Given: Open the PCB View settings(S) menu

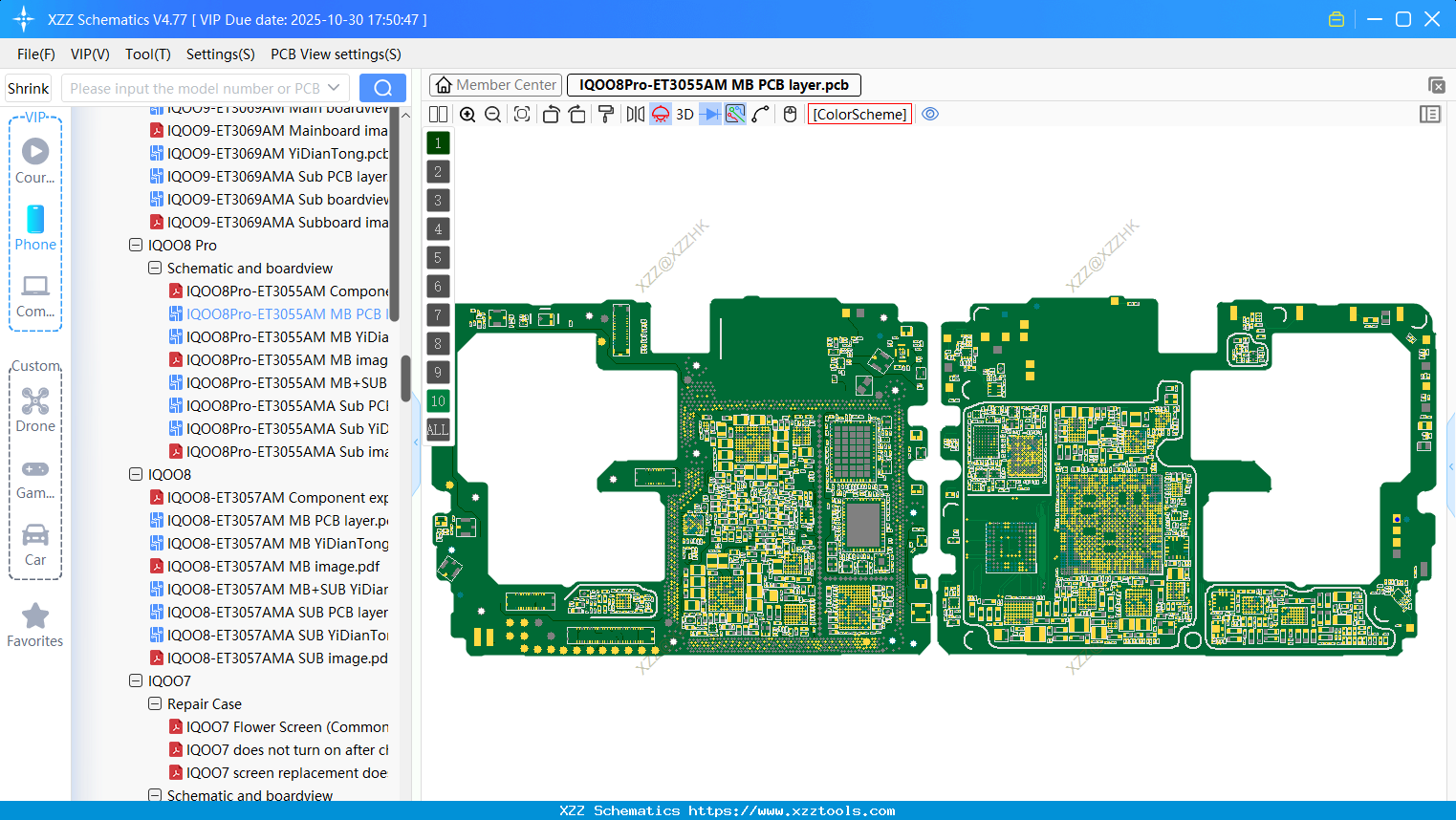Looking at the screenshot, I should (x=335, y=54).
